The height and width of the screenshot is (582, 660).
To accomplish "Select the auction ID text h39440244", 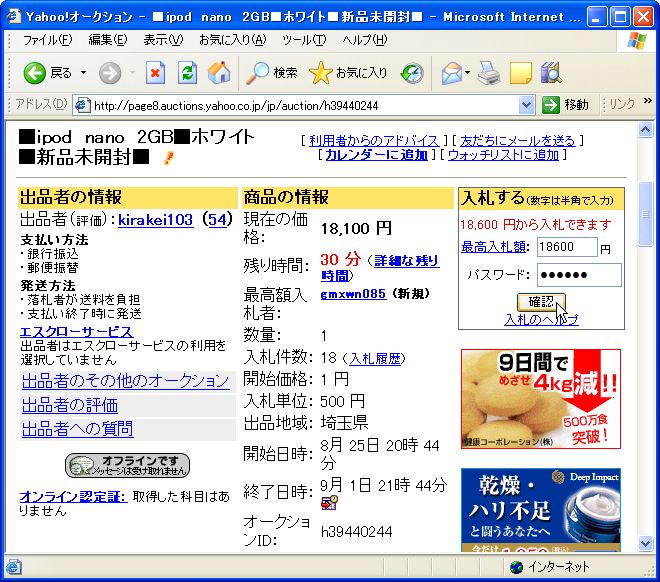I will coord(356,532).
